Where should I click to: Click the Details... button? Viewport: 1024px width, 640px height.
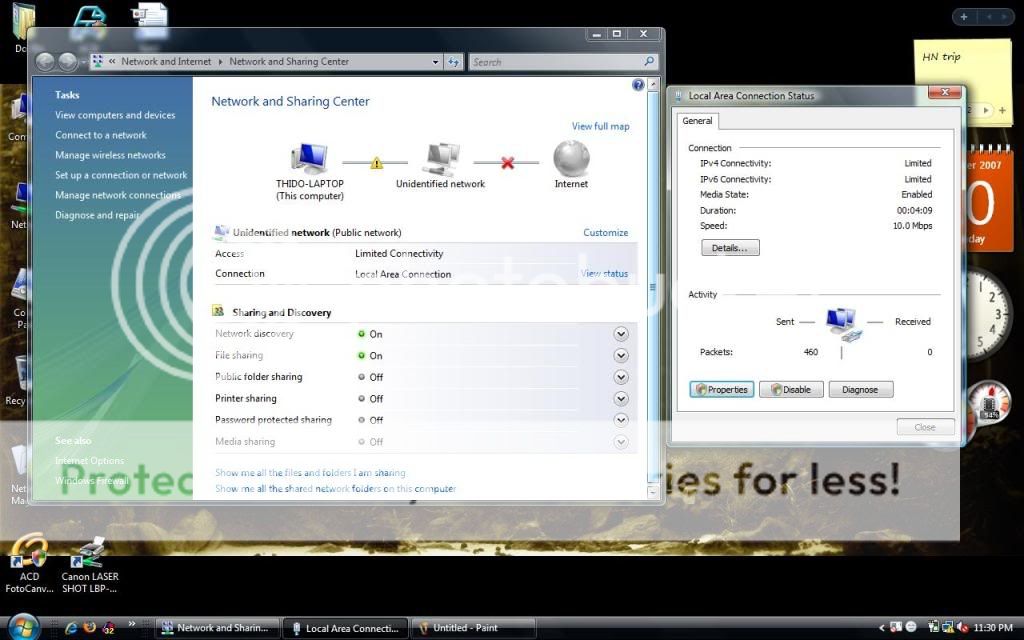coord(730,248)
